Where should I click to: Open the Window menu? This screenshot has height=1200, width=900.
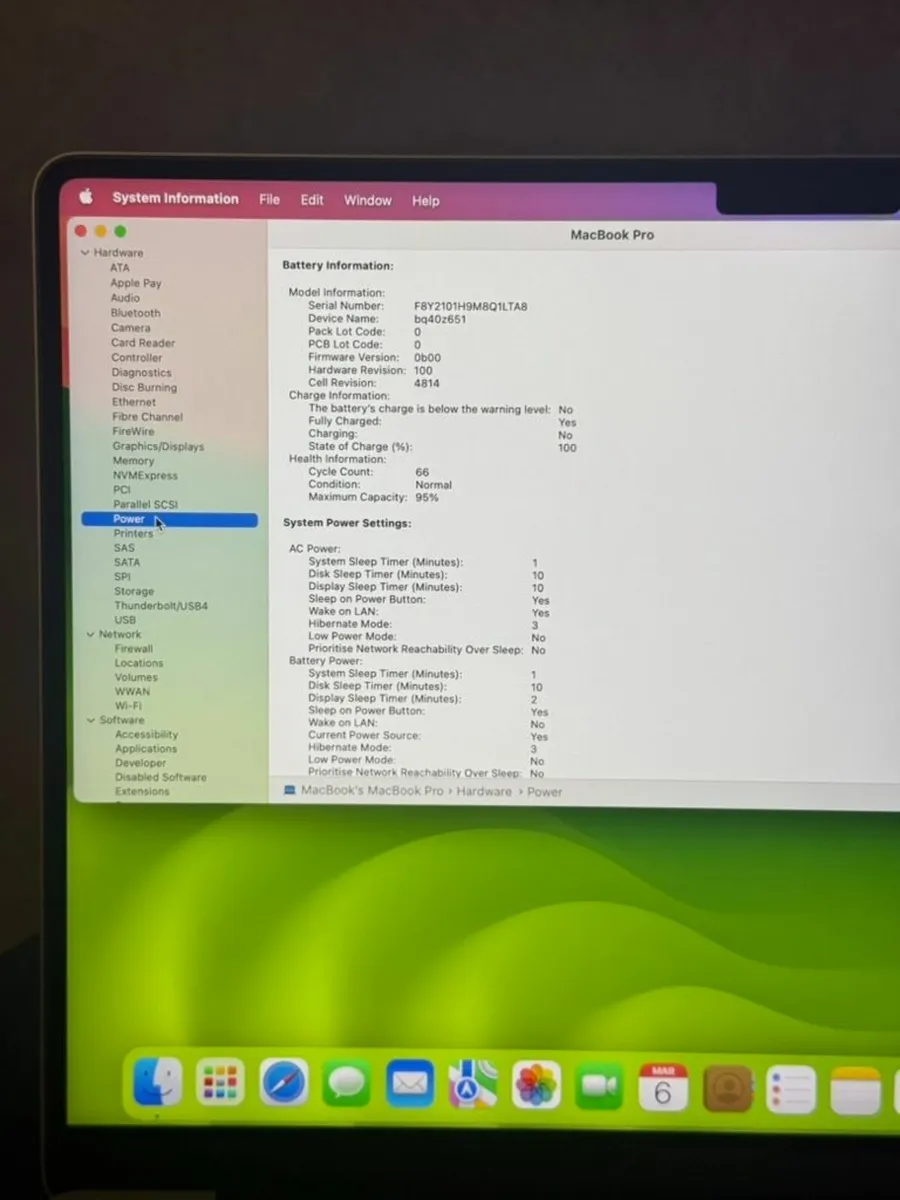coord(367,200)
